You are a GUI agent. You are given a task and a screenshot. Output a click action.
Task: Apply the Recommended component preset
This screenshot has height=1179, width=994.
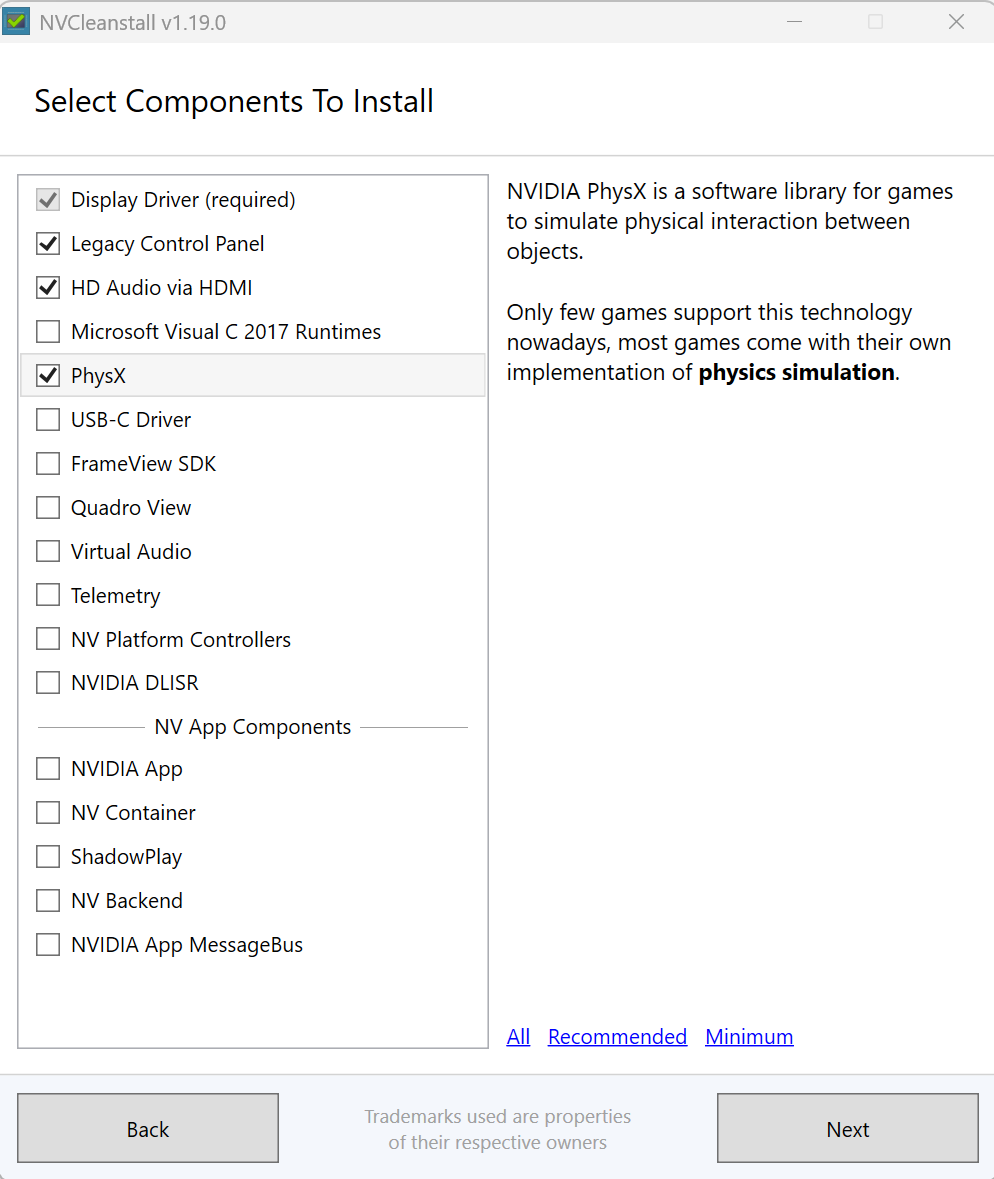617,1036
